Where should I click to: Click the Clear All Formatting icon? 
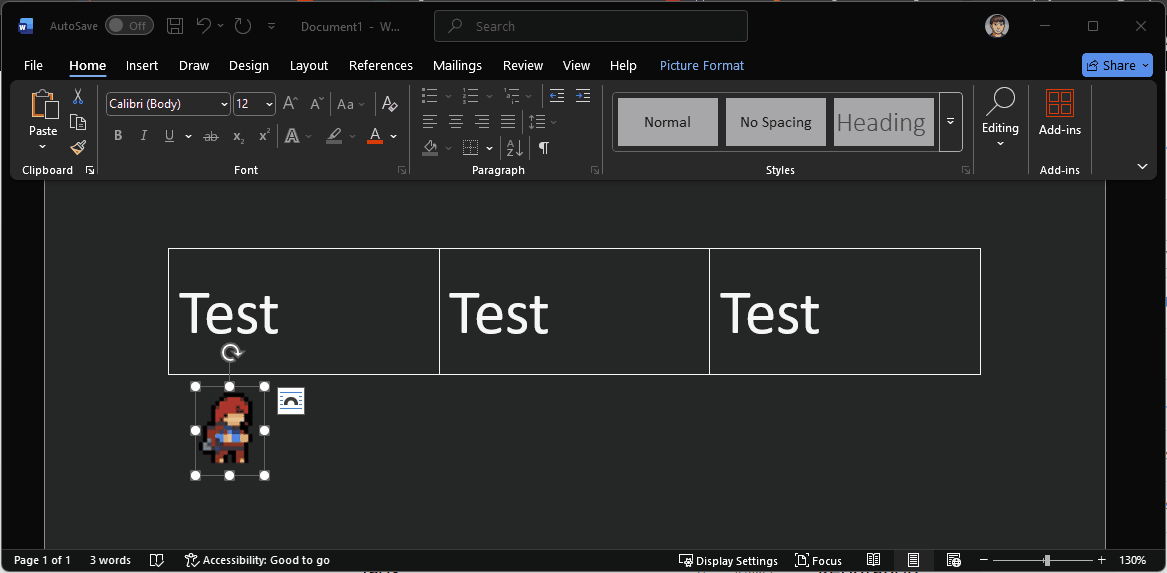tap(390, 104)
